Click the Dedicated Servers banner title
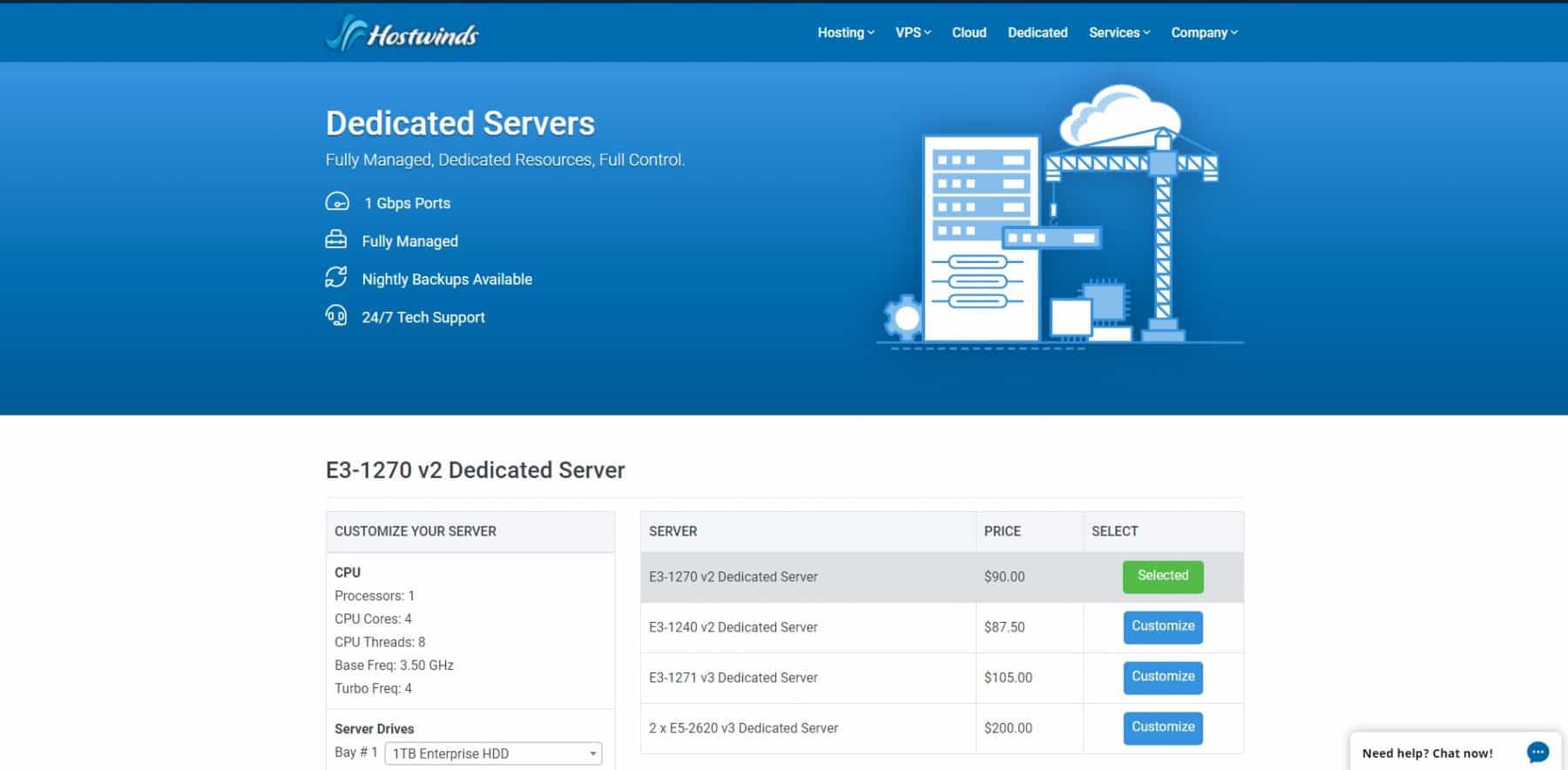This screenshot has width=1568, height=770. [x=460, y=123]
